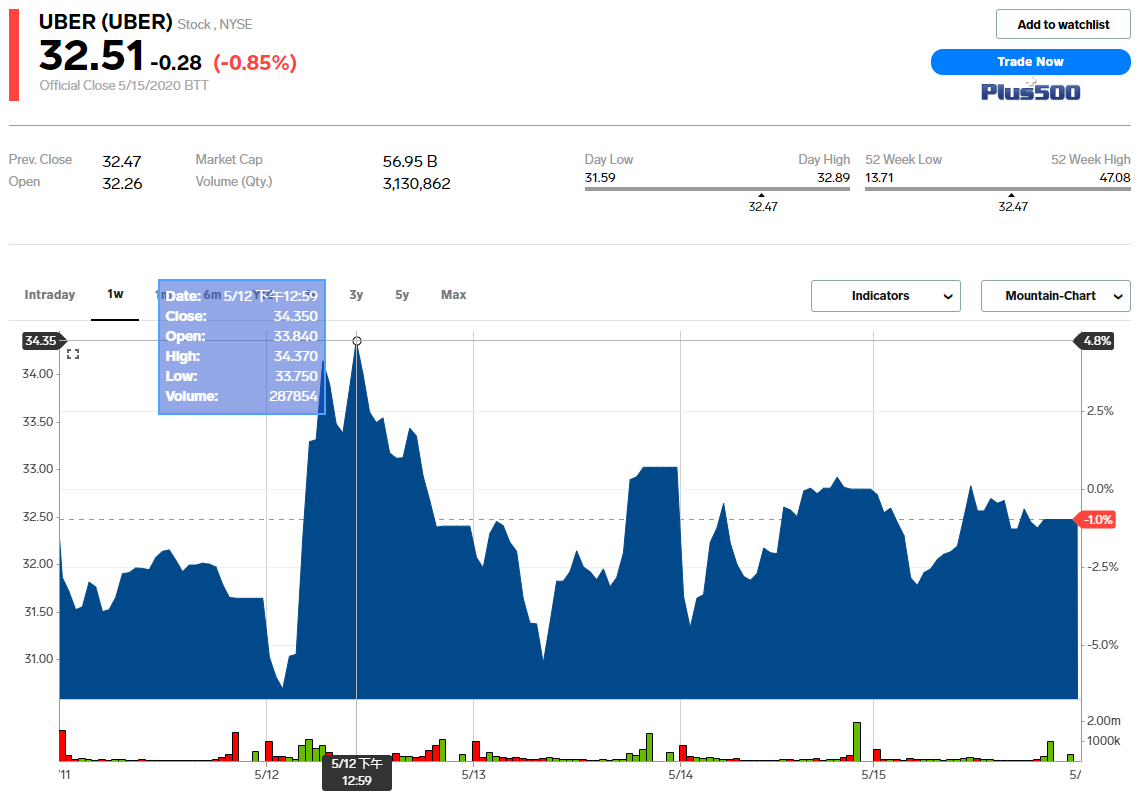Open the Indicators dropdown
Screen dimensions: 1148x800
click(886, 296)
